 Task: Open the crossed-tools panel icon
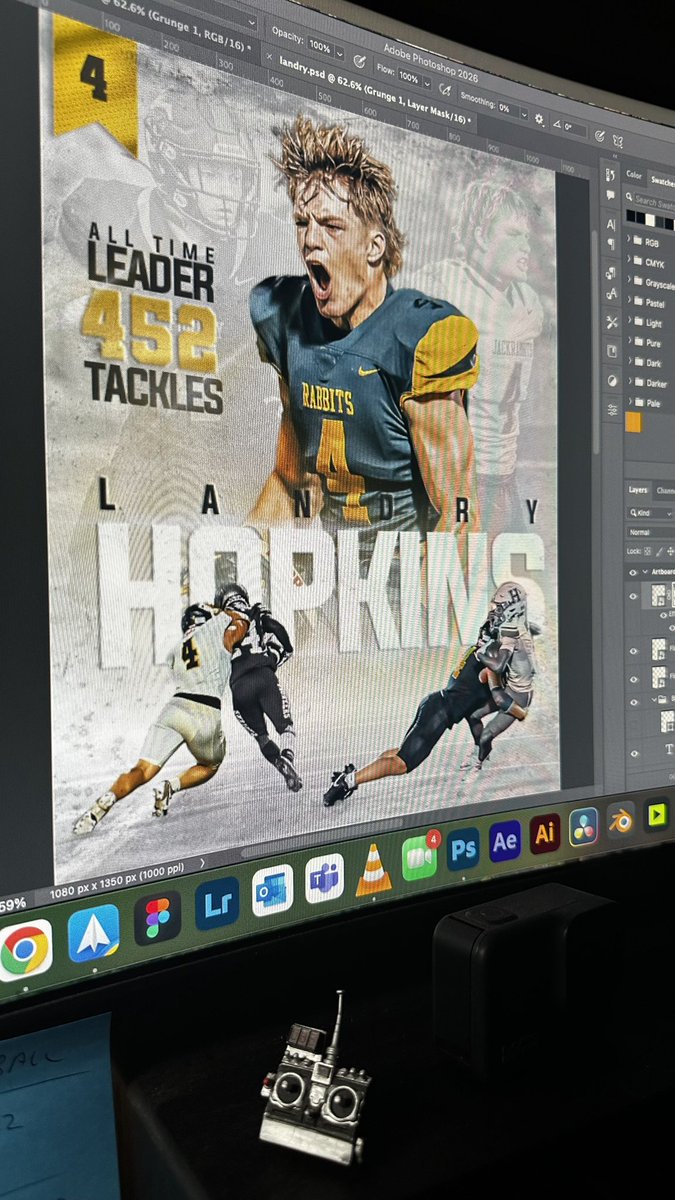612,322
